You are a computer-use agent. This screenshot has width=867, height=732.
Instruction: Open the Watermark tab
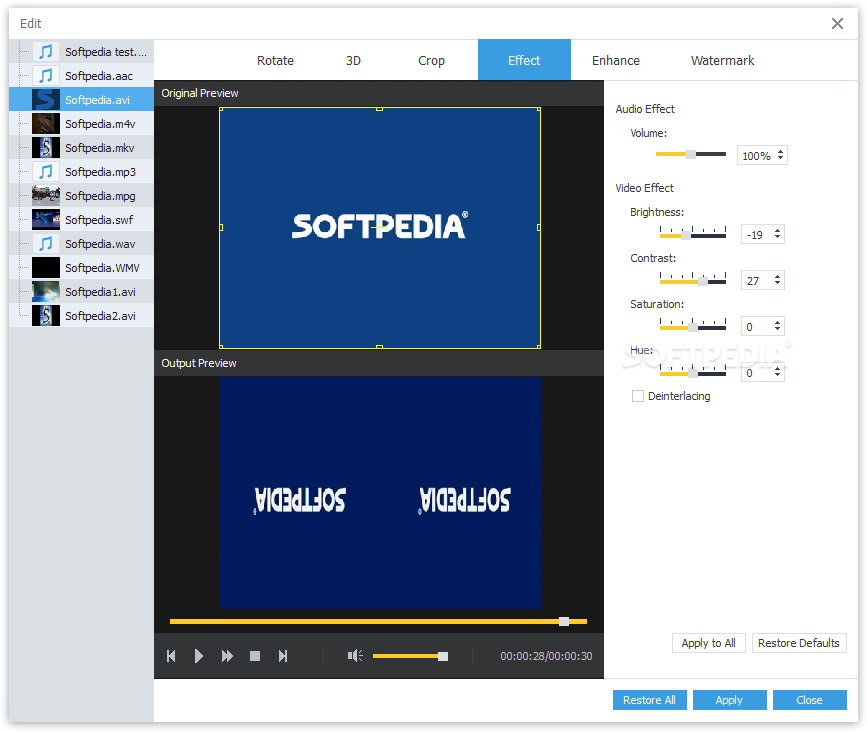tap(722, 60)
